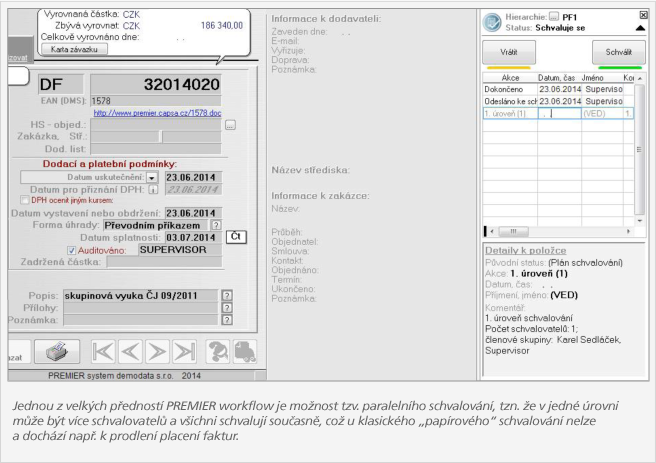Click Datum splatnosti field 03.07.2014

193,237
